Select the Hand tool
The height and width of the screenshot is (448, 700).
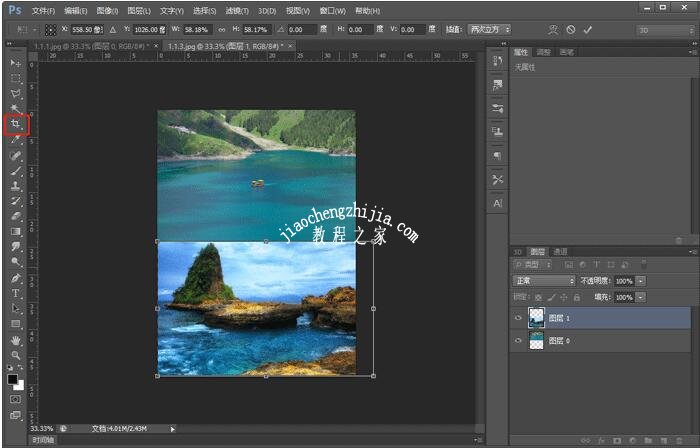(16, 340)
